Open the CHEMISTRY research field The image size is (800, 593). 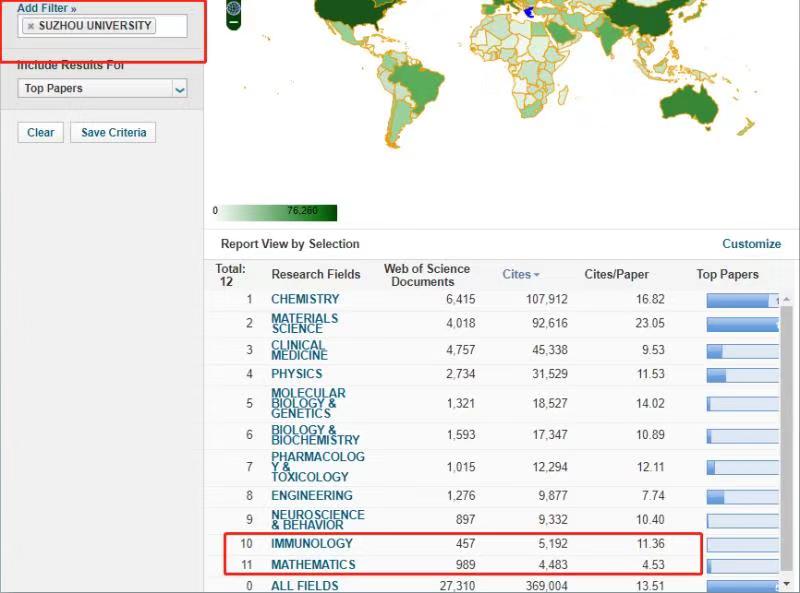[305, 299]
